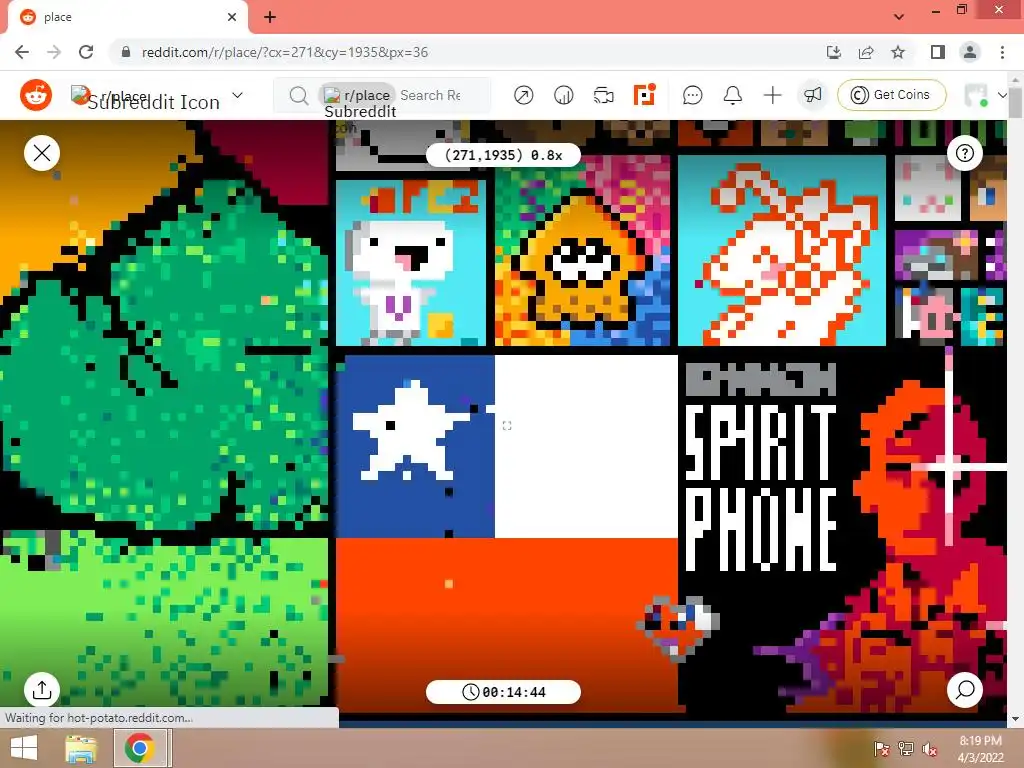Open the Windows Start button

24,748
